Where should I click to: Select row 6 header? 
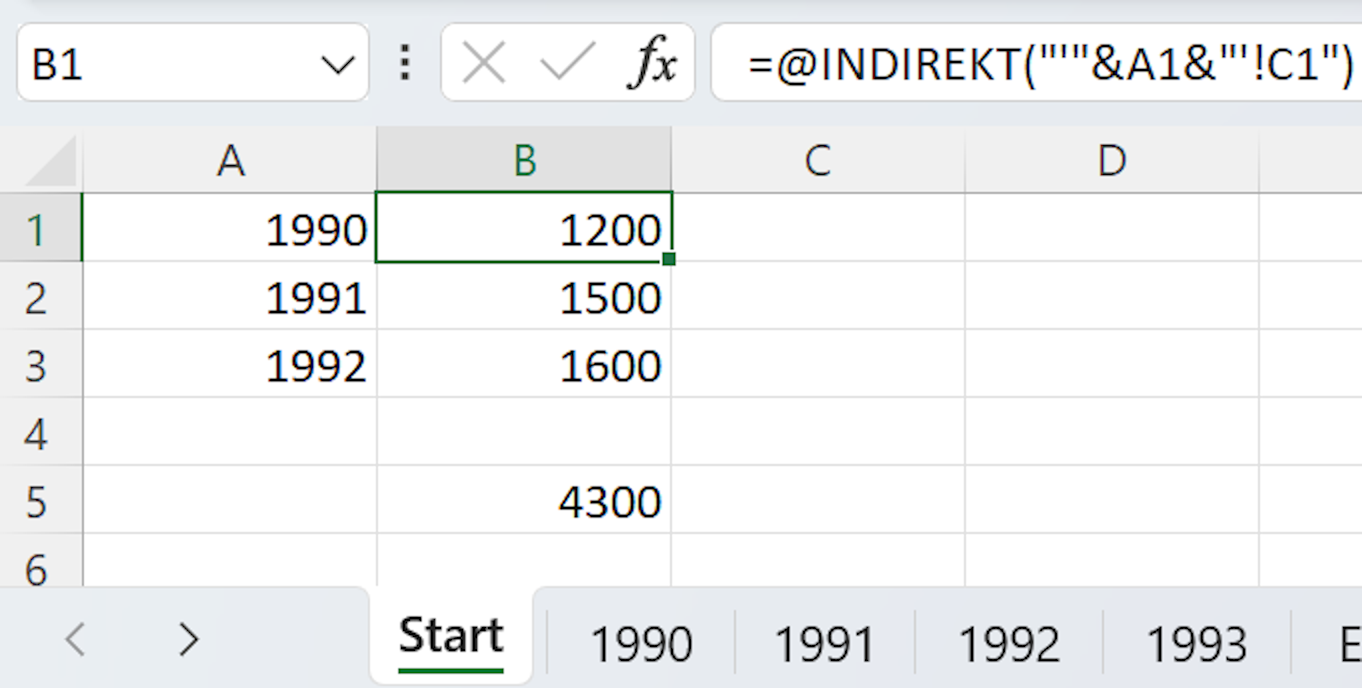(x=40, y=562)
